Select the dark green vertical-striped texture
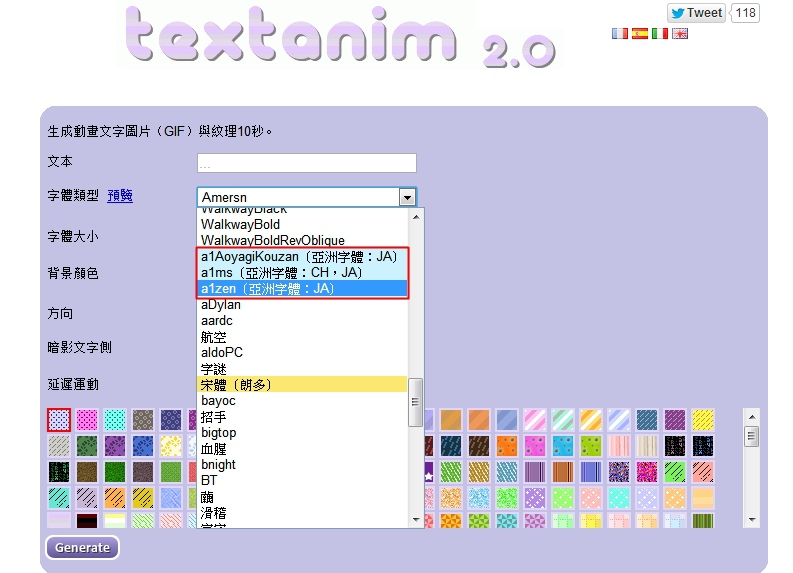Viewport: 793px width, 573px height. click(x=703, y=520)
